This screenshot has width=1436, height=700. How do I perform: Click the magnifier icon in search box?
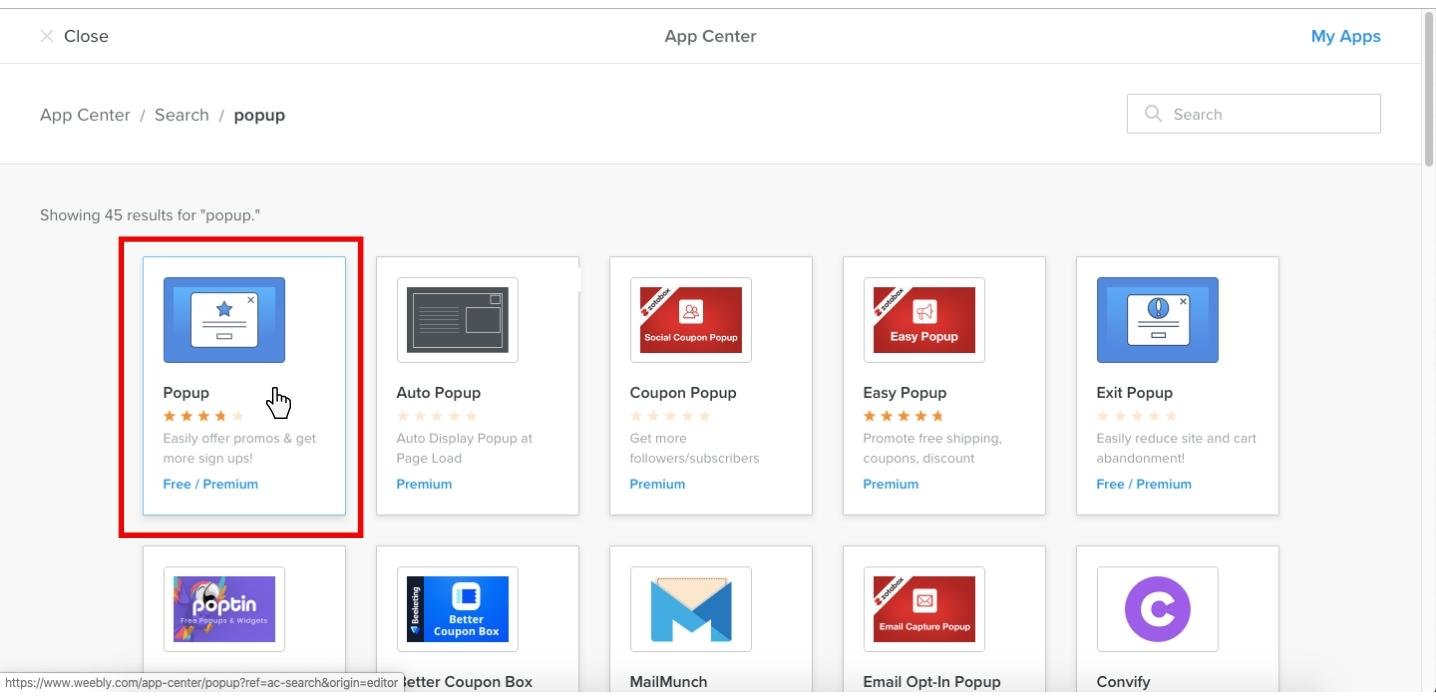tap(1153, 114)
